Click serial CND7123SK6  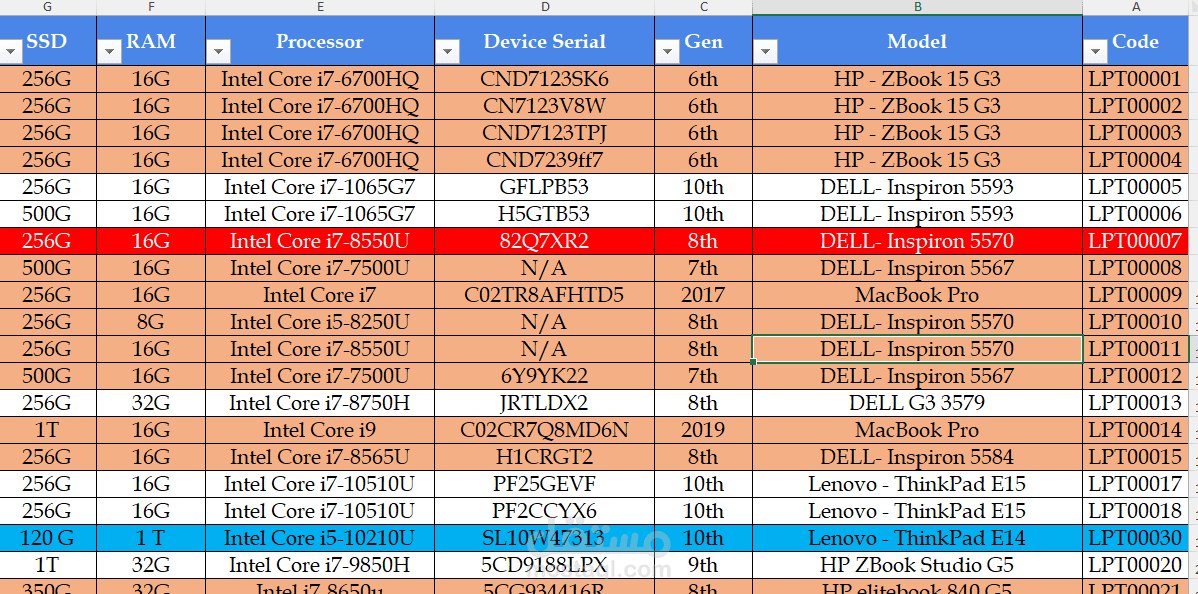(x=545, y=80)
